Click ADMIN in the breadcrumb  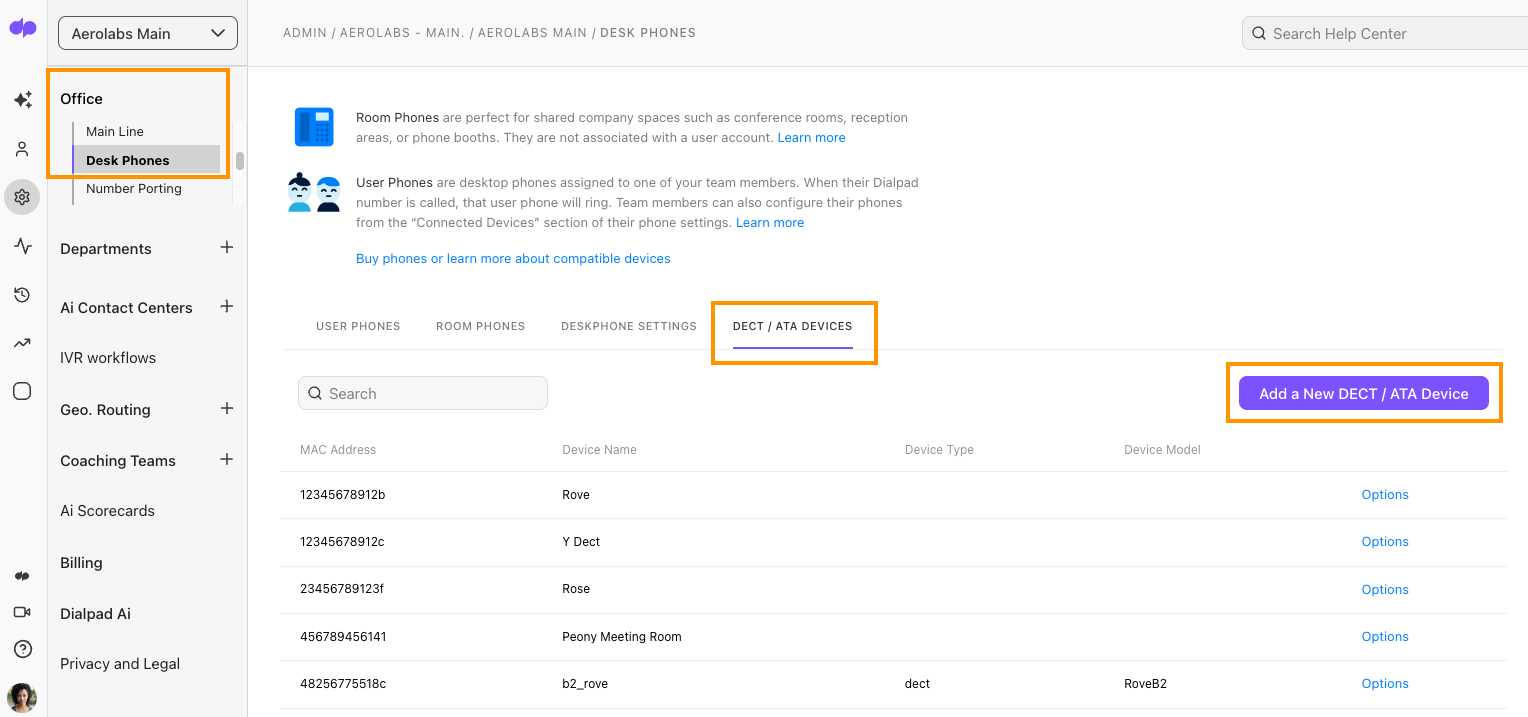(305, 33)
